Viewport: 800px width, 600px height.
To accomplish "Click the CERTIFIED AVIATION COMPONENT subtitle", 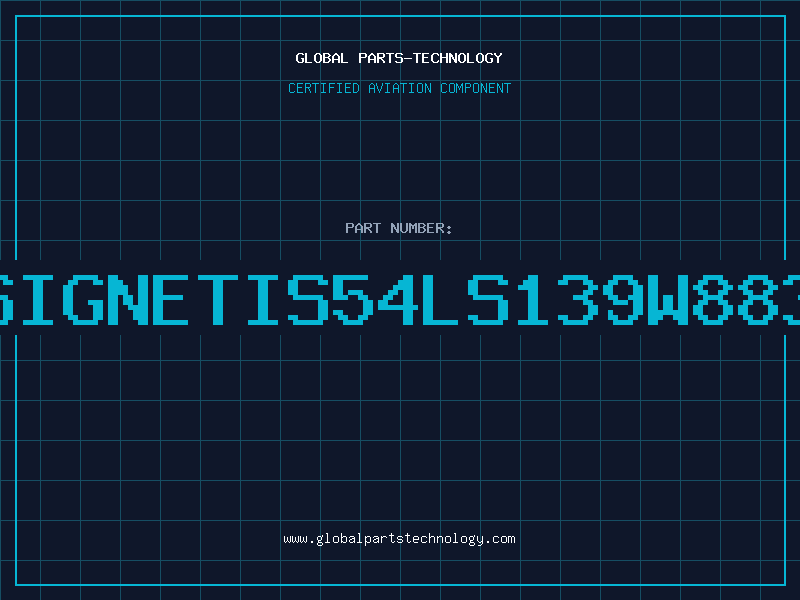I will tap(399, 88).
